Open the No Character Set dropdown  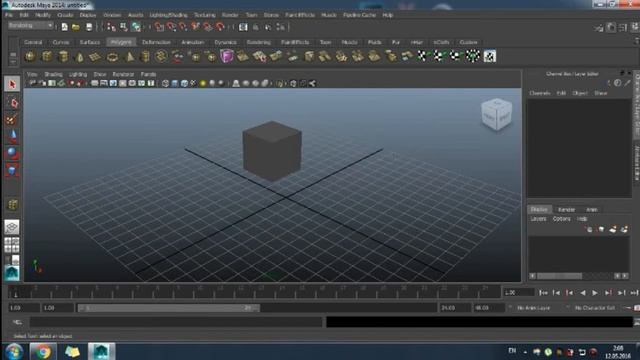tap(594, 308)
